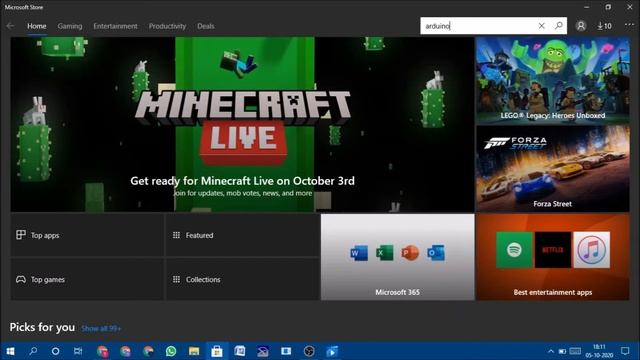Open the LEGO Legacy: Heroes Unboxed tile

(553, 80)
